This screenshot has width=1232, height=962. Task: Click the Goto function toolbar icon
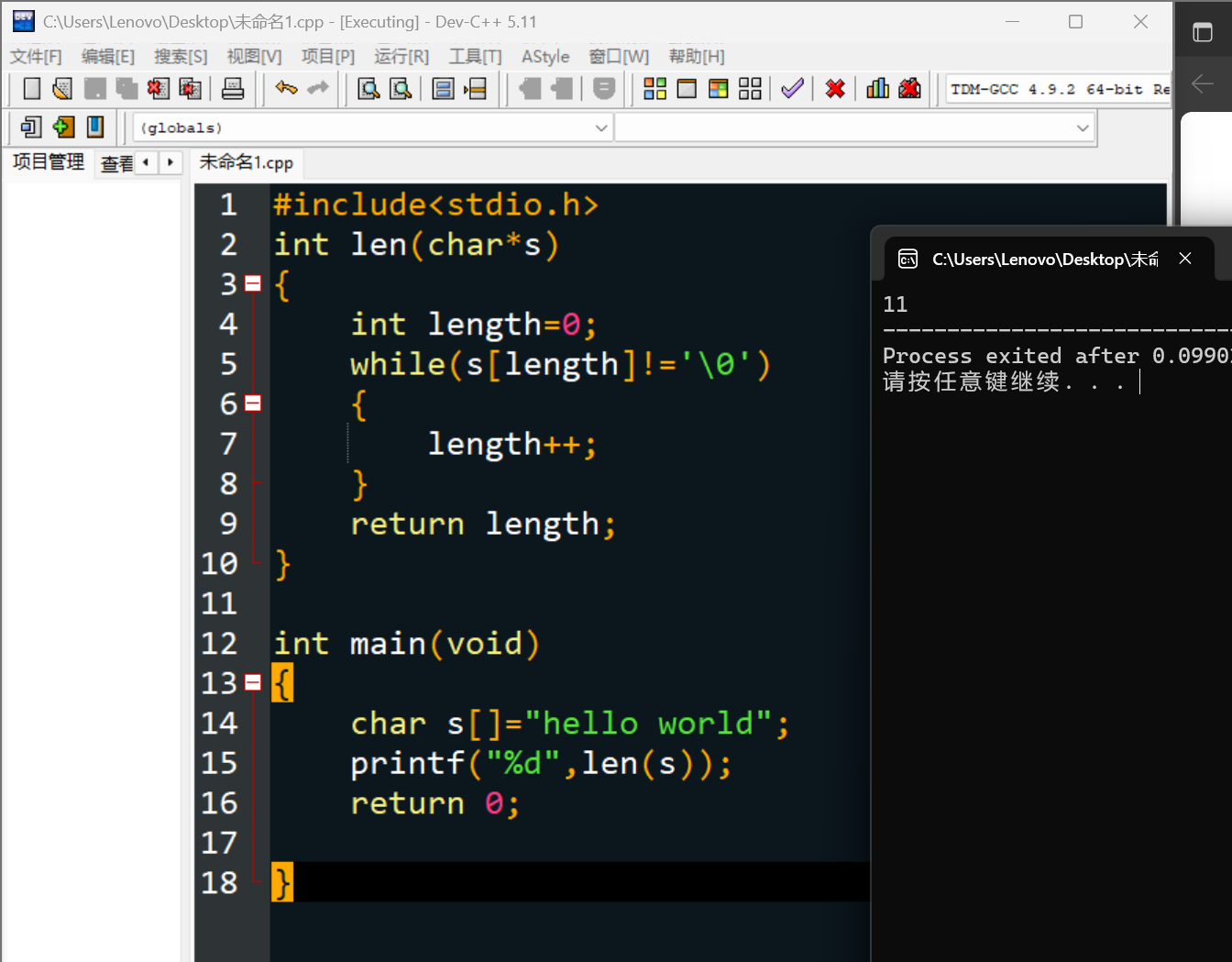(x=443, y=89)
